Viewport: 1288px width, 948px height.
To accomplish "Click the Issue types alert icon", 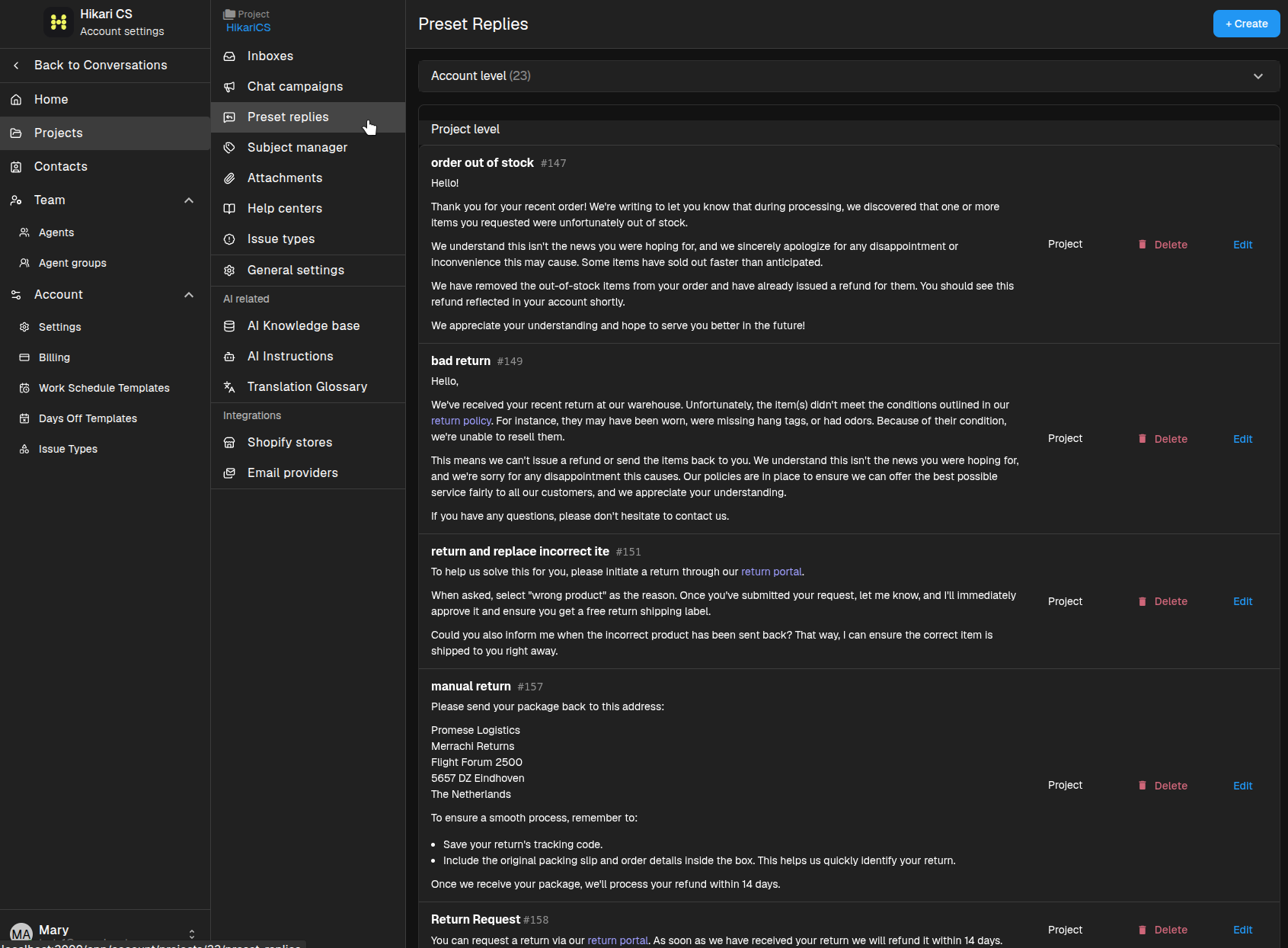I will click(229, 239).
